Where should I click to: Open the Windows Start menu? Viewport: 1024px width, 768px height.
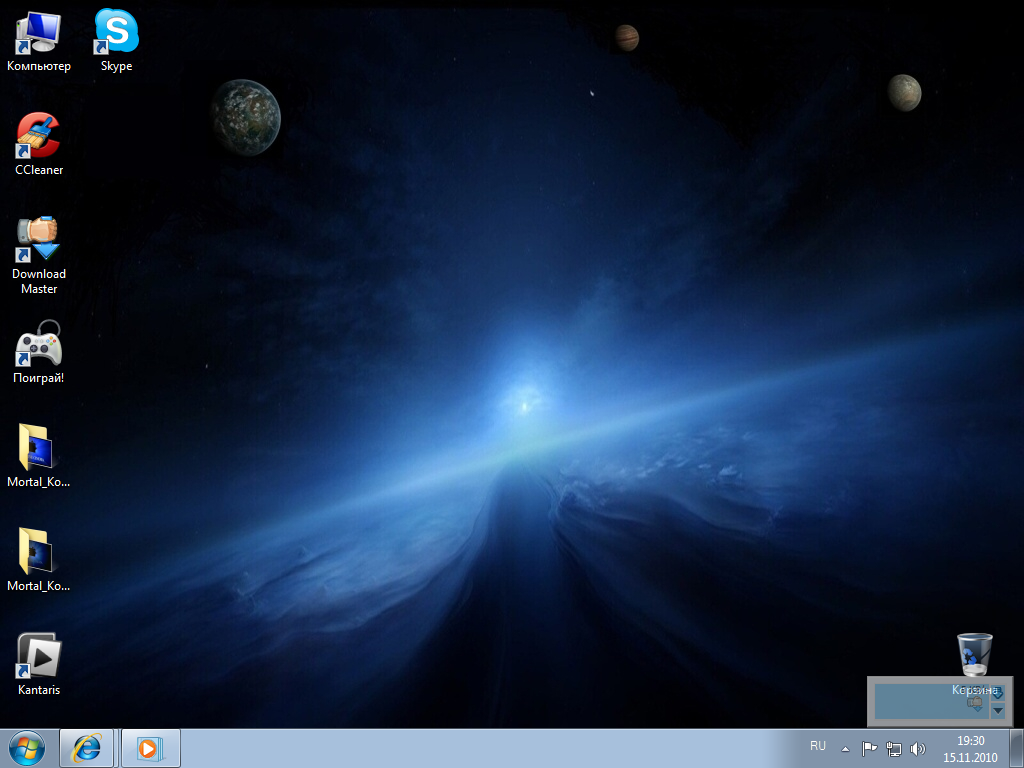point(27,748)
